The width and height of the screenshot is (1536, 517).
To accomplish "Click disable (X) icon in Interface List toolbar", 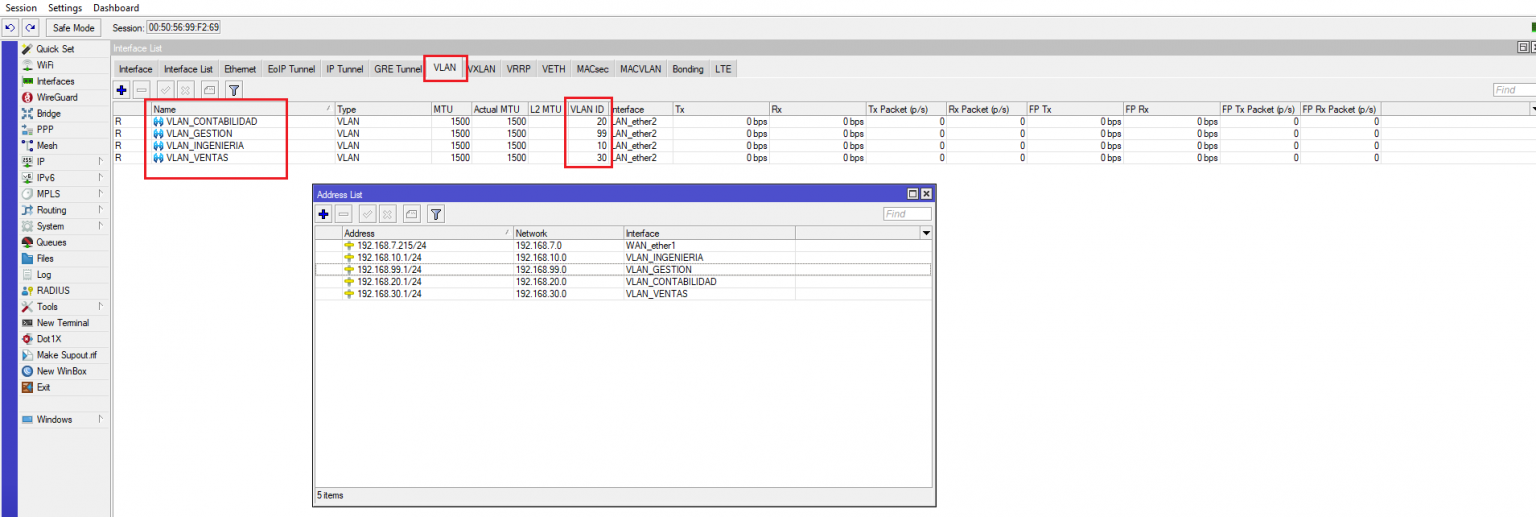I will coord(185,90).
